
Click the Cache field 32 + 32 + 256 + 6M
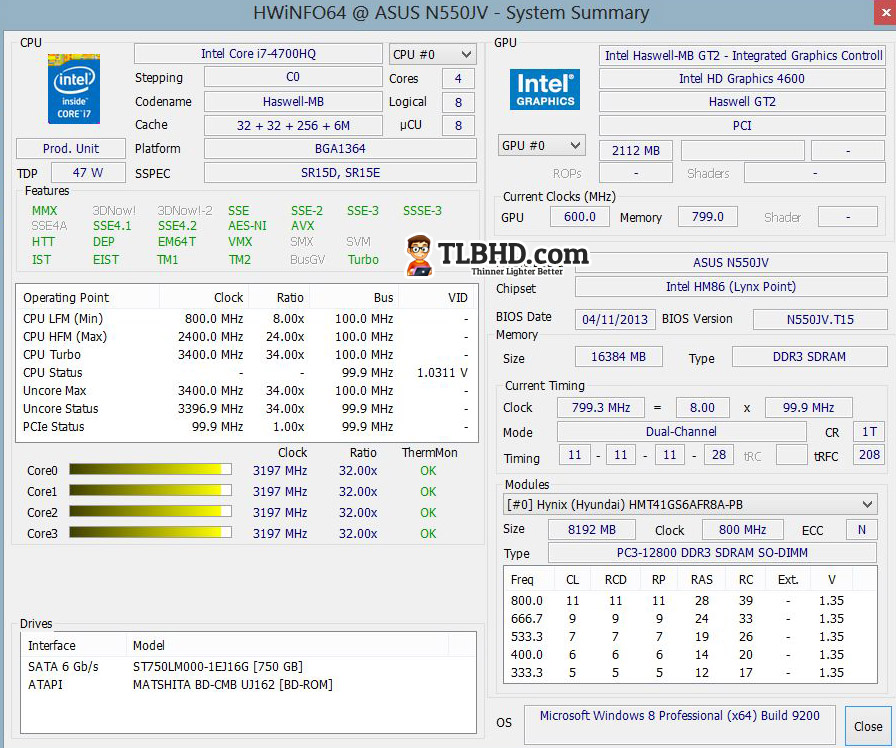click(293, 125)
